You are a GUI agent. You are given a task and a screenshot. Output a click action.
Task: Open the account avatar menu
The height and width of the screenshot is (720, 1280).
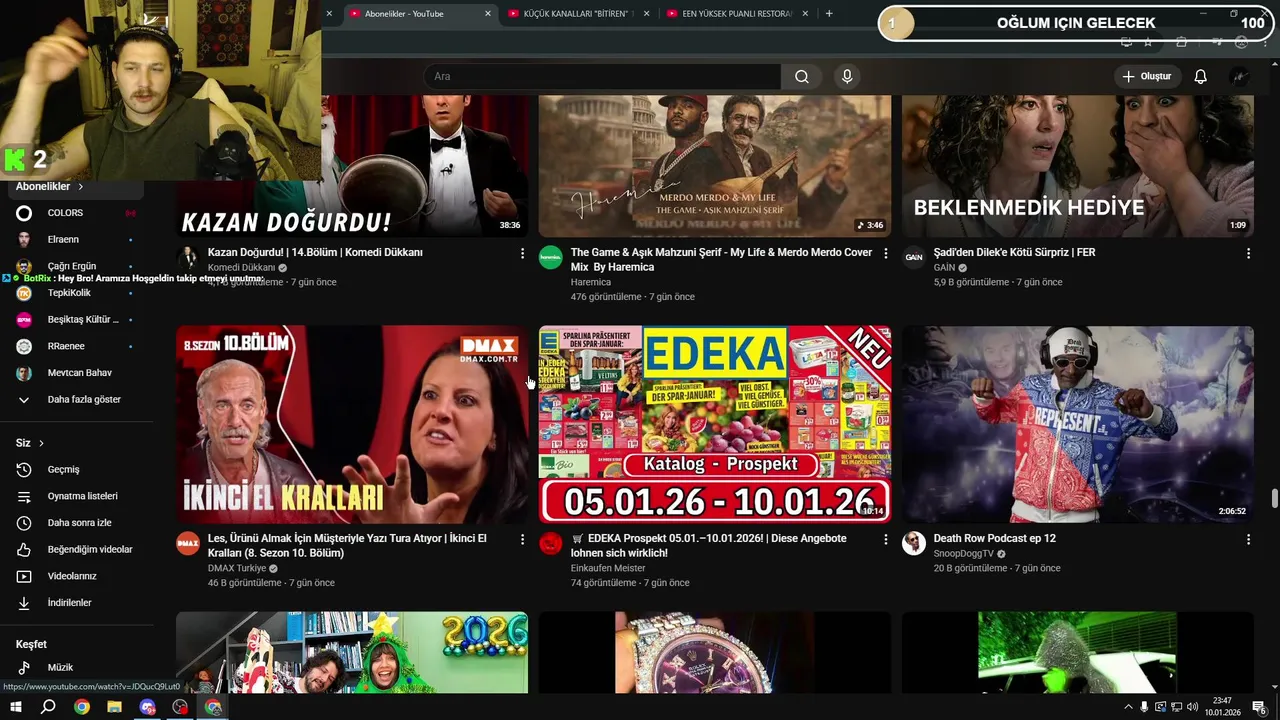click(x=1240, y=77)
